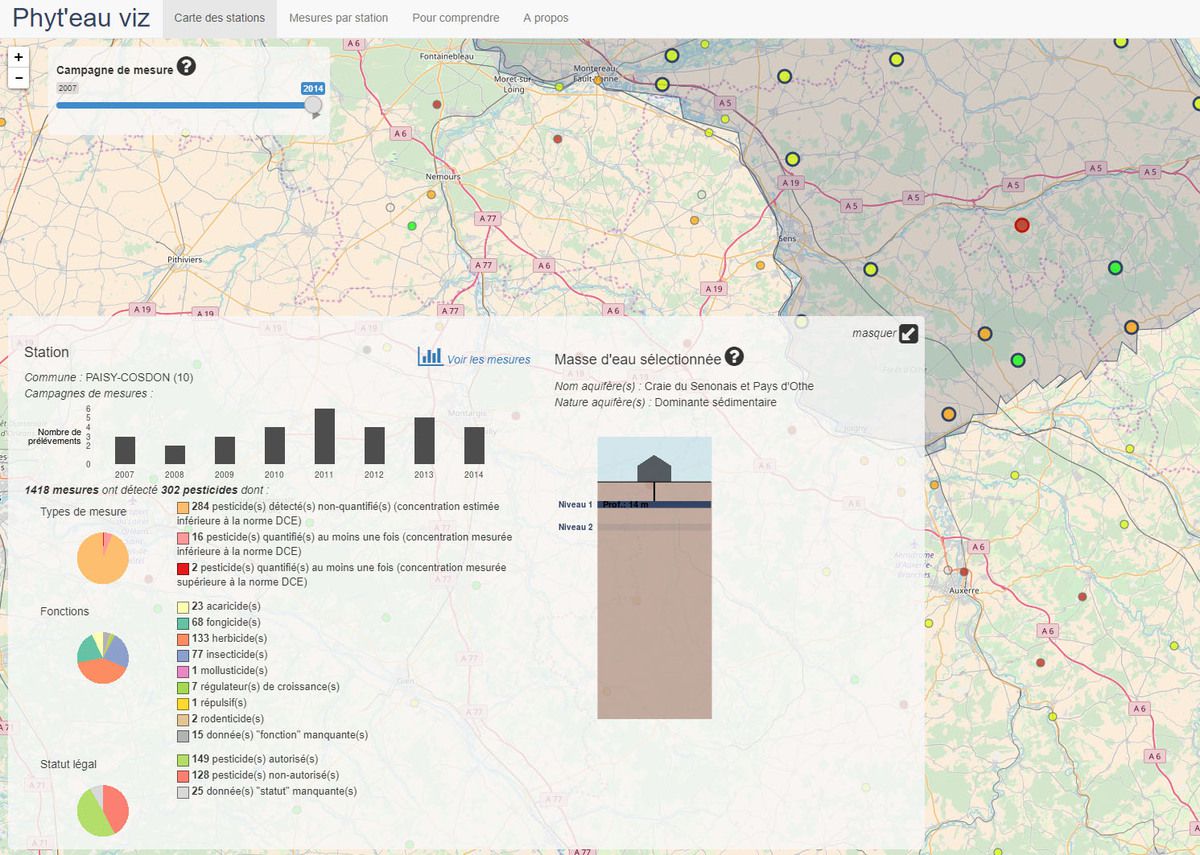1200x855 pixels.
Task: Click the pesticide(s) non-autorisé(s) red swatch
Action: click(183, 776)
